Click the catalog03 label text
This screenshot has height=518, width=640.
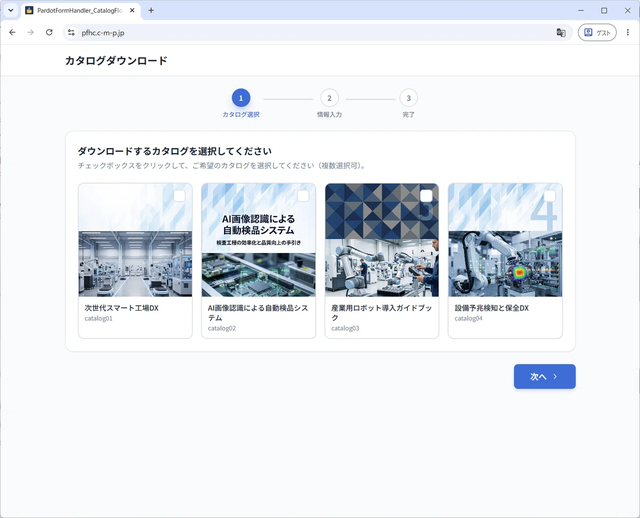pos(345,328)
